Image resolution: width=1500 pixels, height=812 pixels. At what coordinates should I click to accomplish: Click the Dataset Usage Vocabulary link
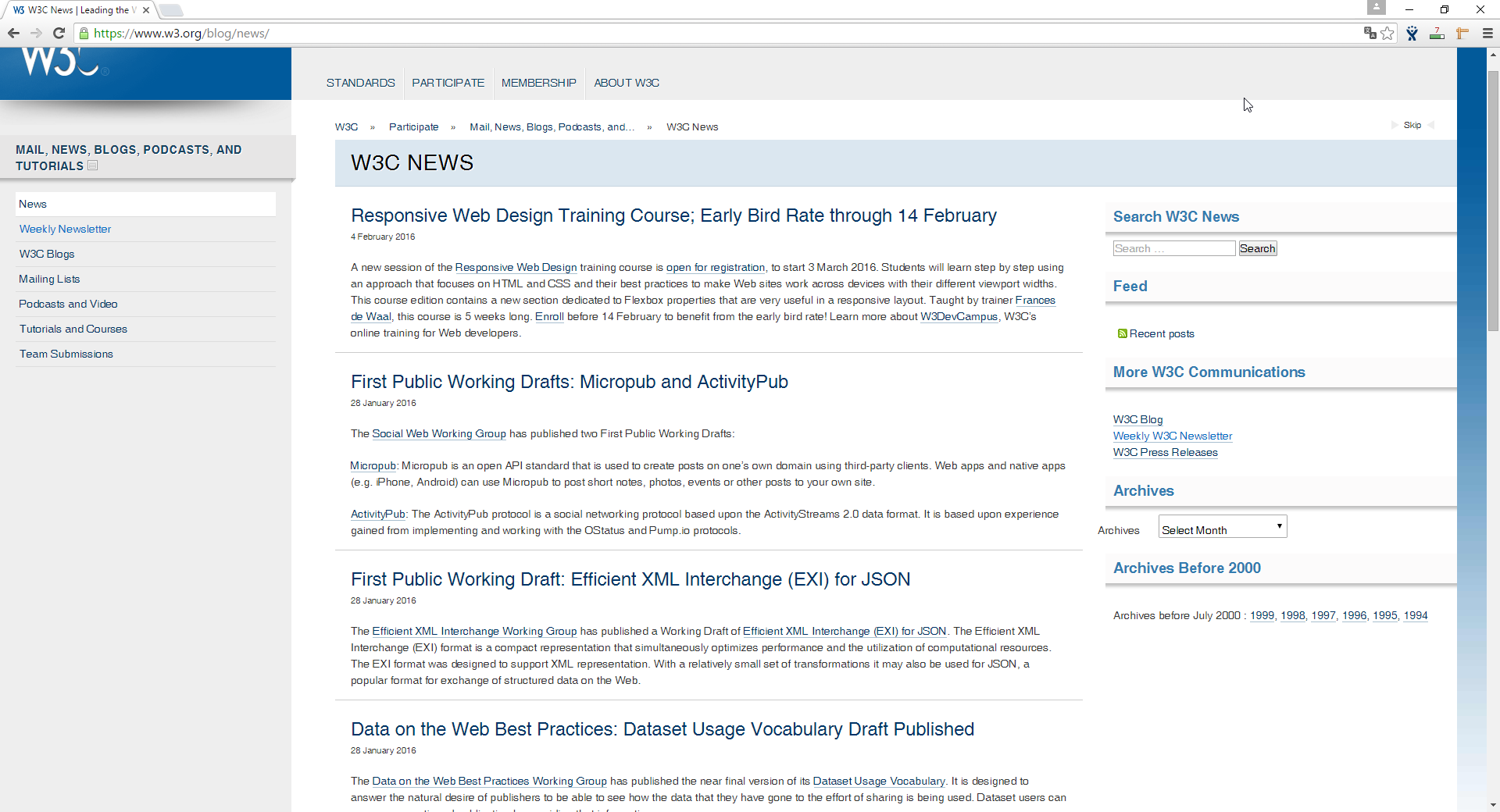tap(879, 781)
